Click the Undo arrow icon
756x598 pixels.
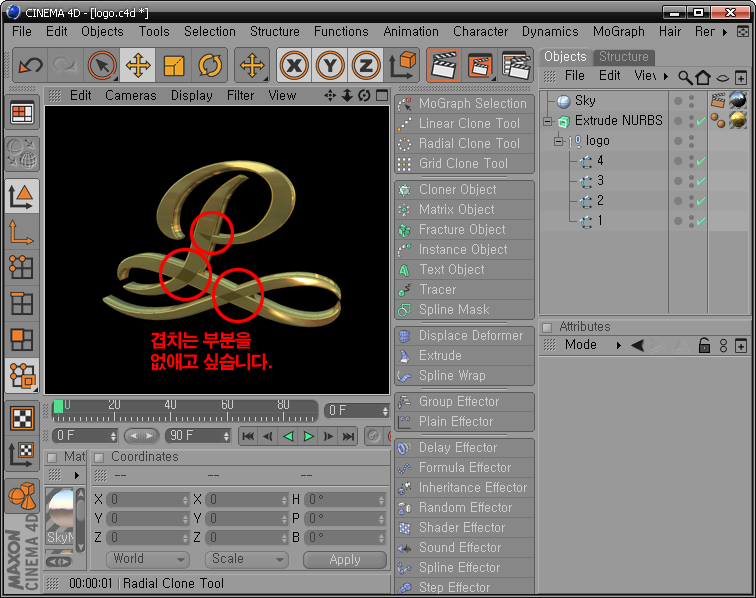[31, 67]
